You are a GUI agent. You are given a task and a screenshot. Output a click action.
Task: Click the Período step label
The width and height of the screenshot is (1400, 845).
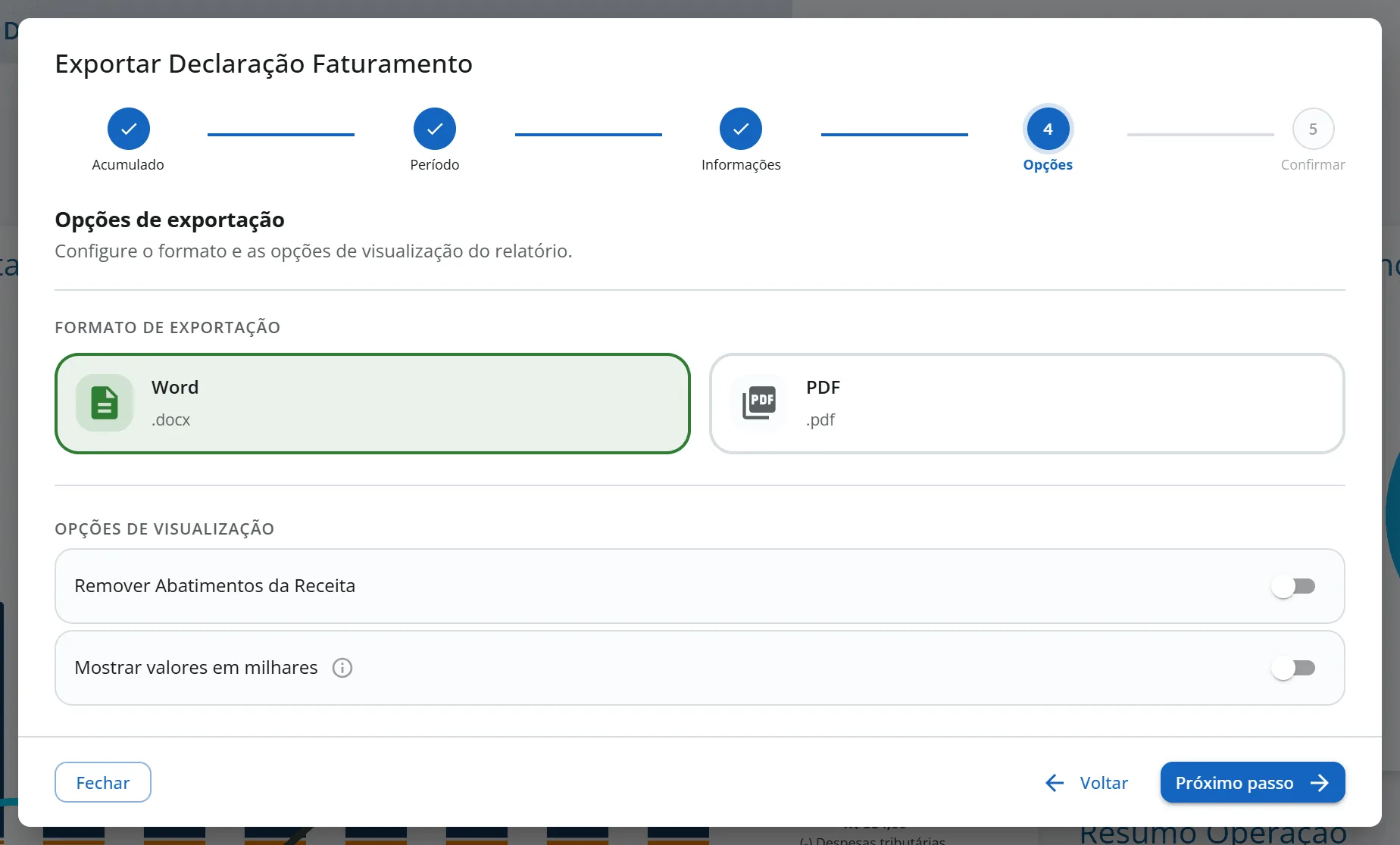point(435,164)
